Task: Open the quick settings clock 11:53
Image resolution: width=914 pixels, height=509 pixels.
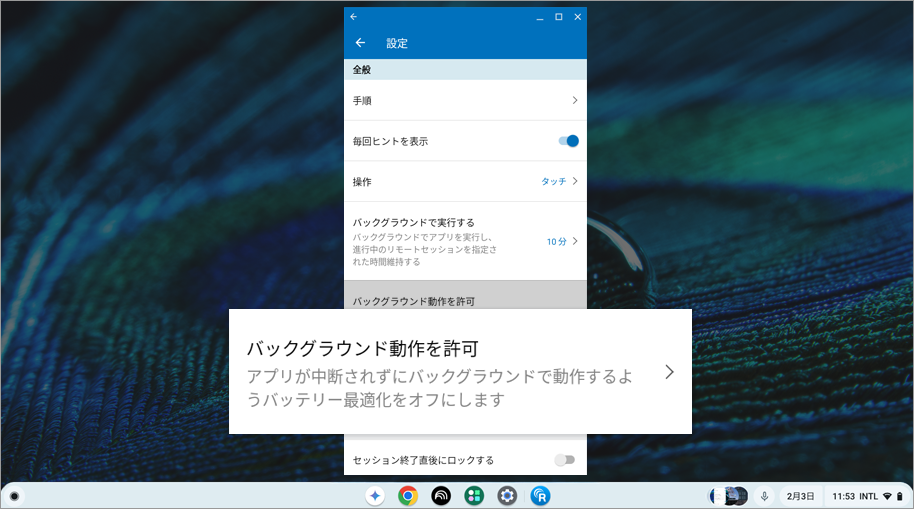Action: [843, 497]
